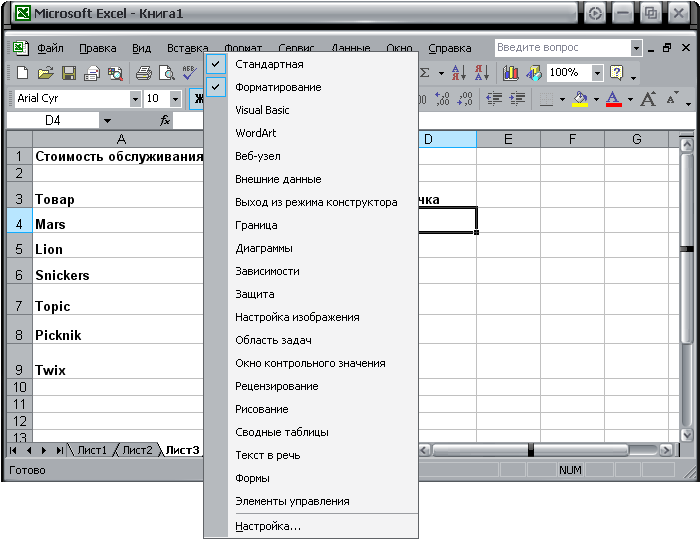Viewport: 700px width, 541px height.
Task: Expand the font size dropdown showing 10
Action: (175, 99)
